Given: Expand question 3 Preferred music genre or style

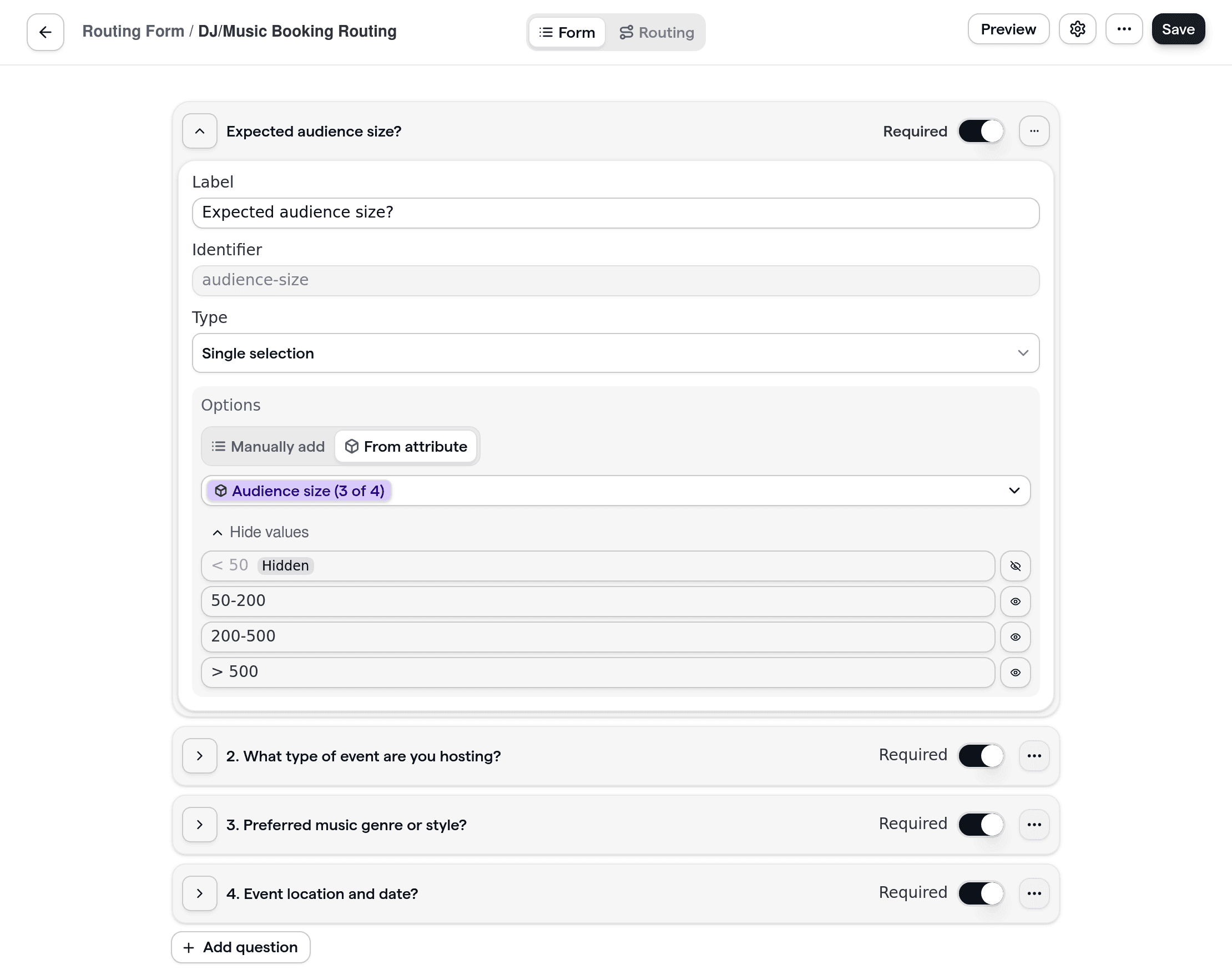Looking at the screenshot, I should tap(199, 825).
